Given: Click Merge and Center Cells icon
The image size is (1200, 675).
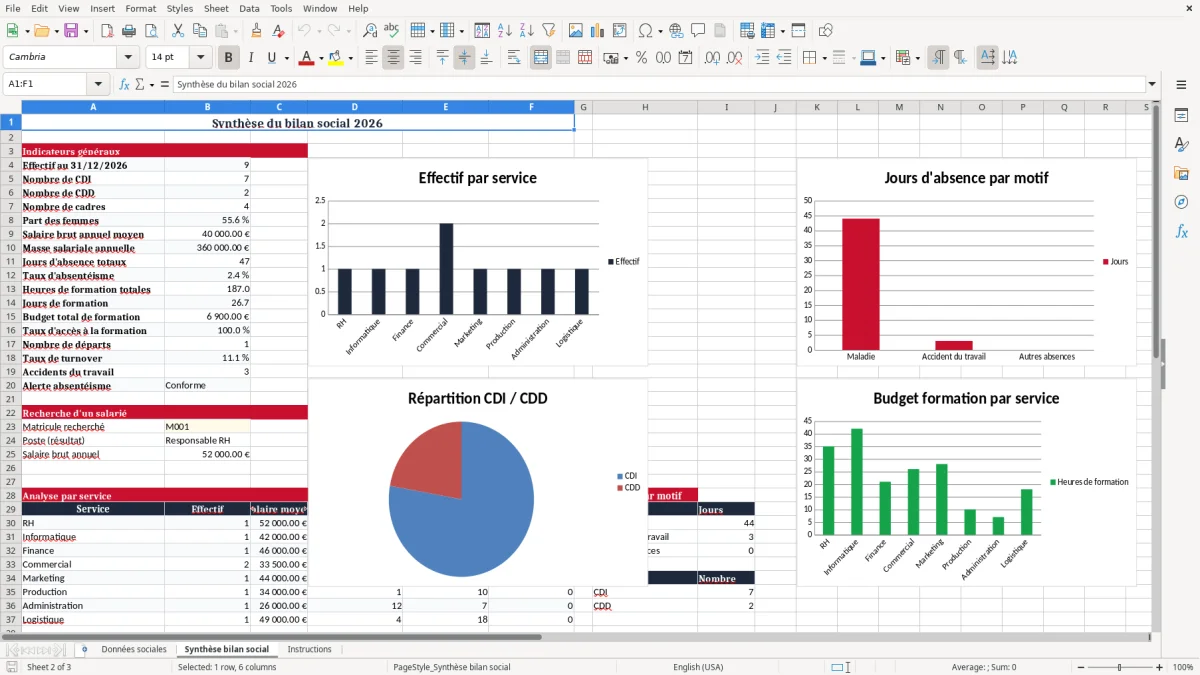Looking at the screenshot, I should 541,58.
